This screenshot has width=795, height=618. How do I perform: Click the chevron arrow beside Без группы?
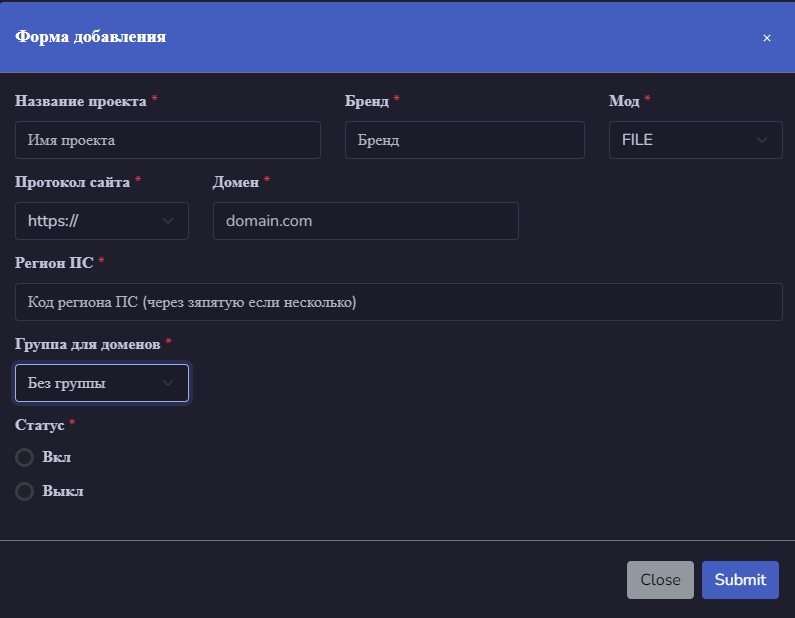pyautogui.click(x=168, y=383)
